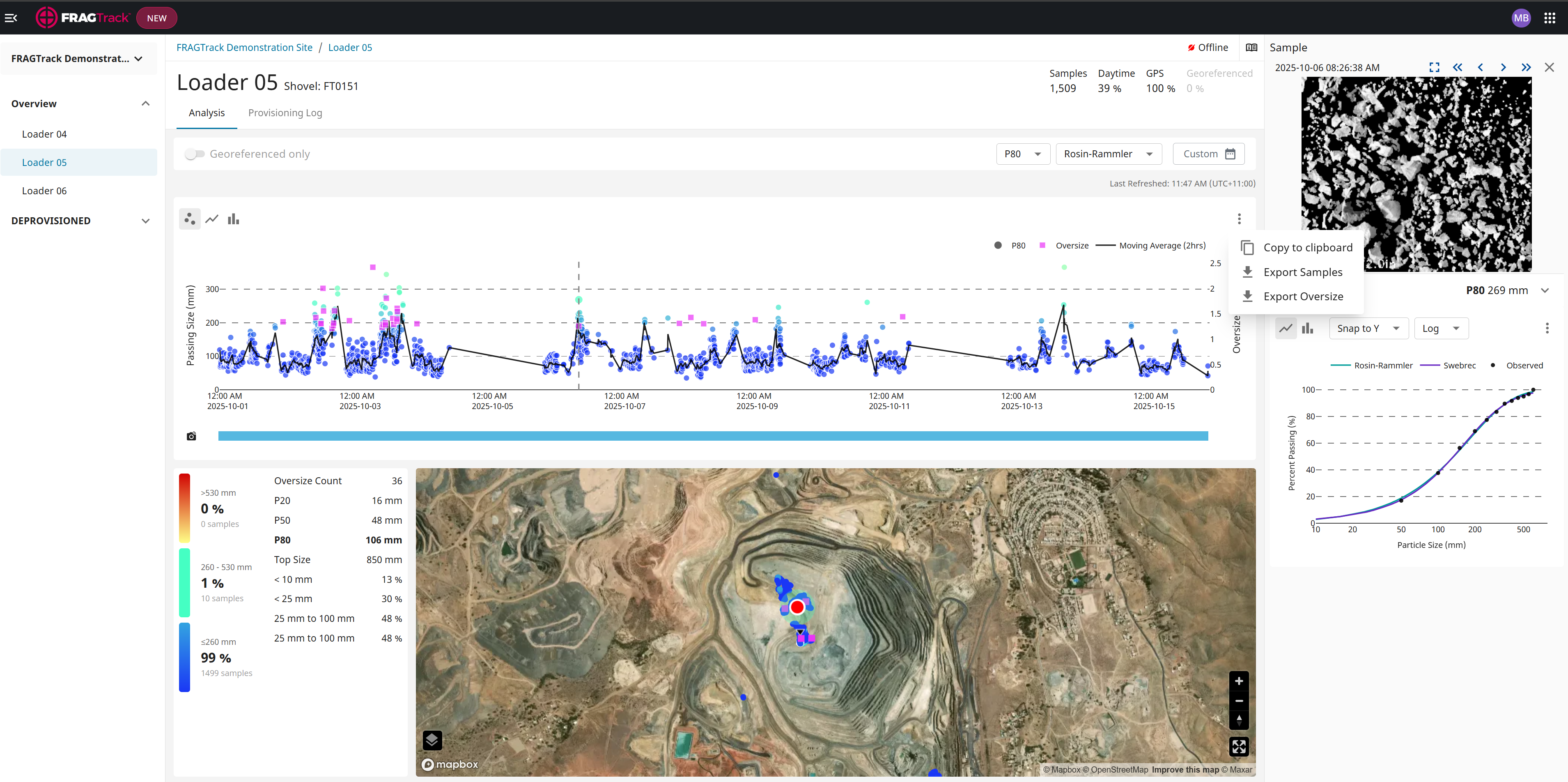Zoom out on the map

tap(1239, 700)
